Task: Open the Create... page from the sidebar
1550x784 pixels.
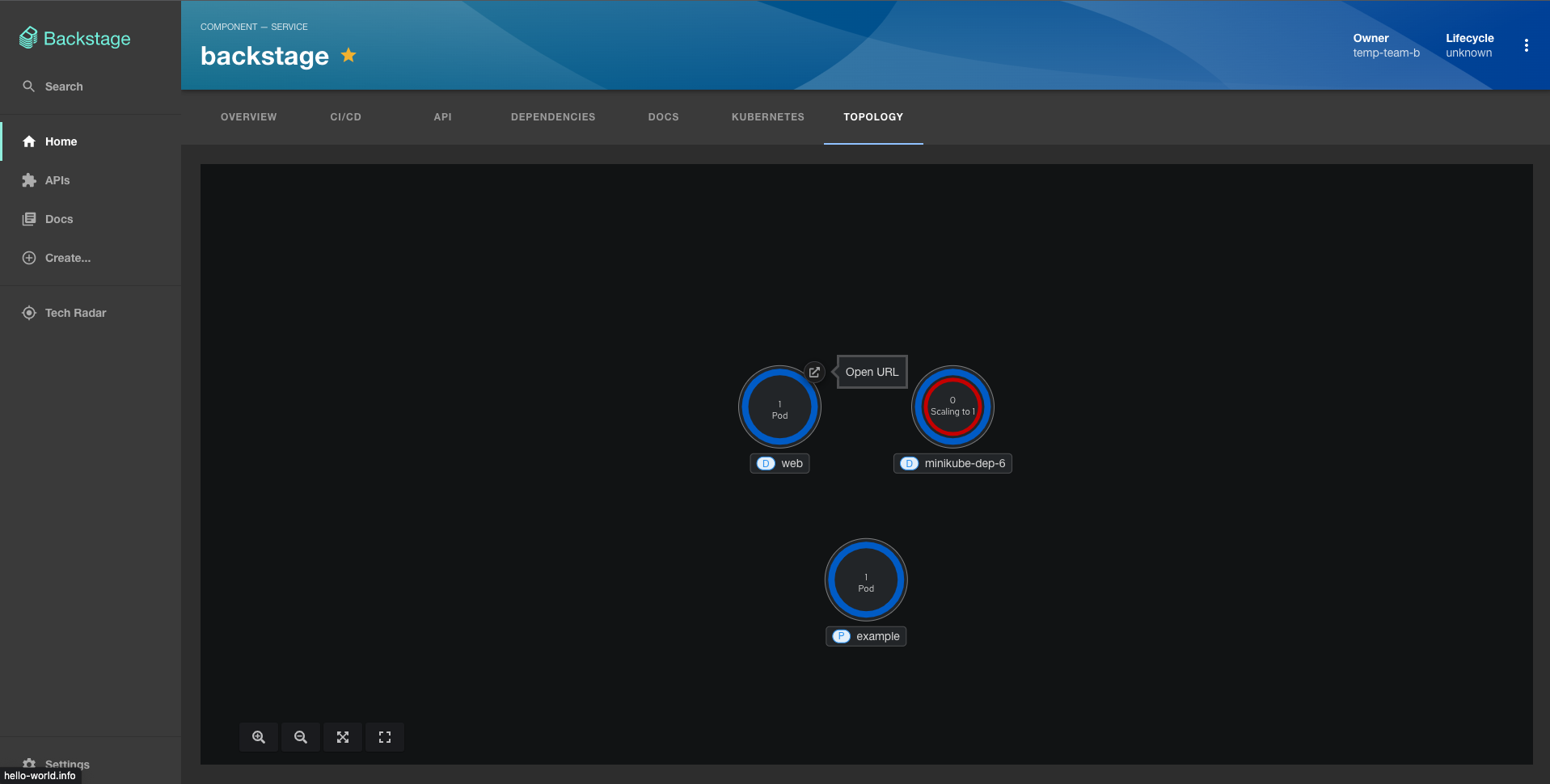Action: point(67,258)
